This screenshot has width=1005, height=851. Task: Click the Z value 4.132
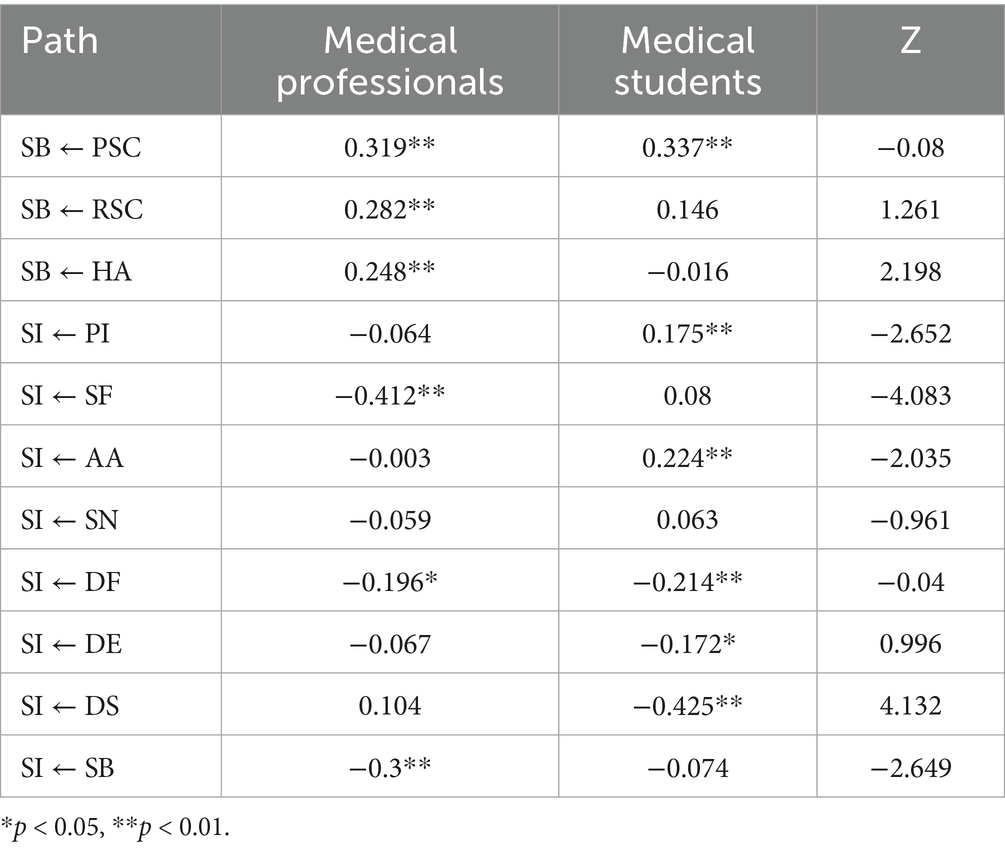[910, 705]
